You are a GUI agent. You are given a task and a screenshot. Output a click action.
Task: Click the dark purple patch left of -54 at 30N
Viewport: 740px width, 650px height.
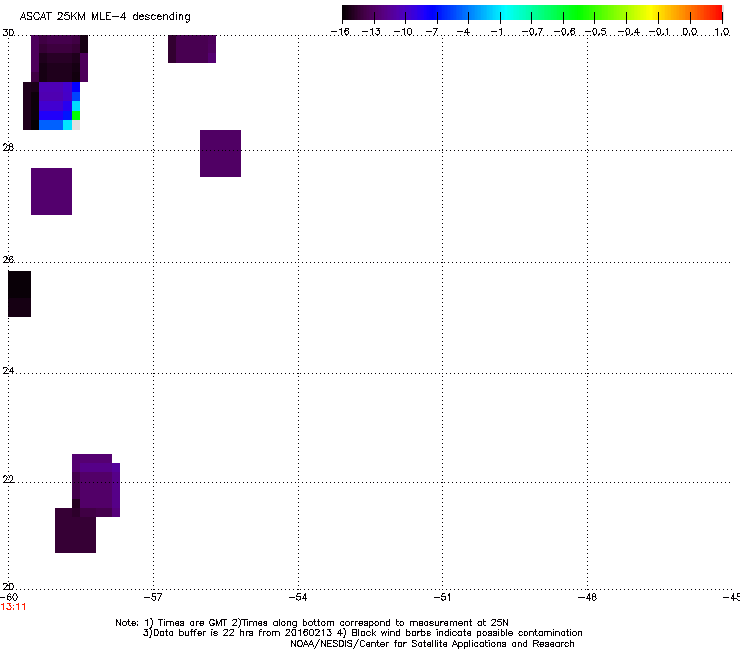click(192, 49)
